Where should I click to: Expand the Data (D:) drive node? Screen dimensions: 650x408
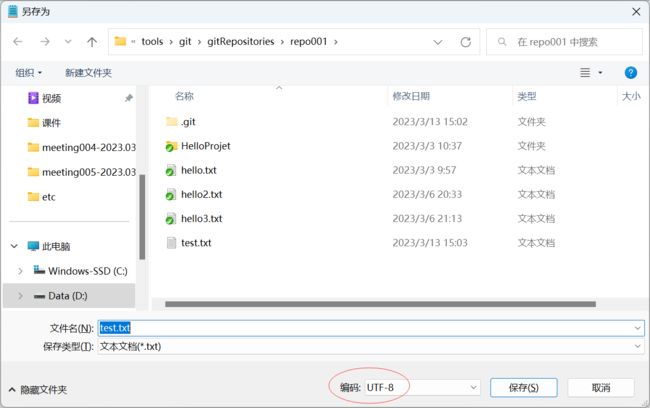pyautogui.click(x=20, y=296)
